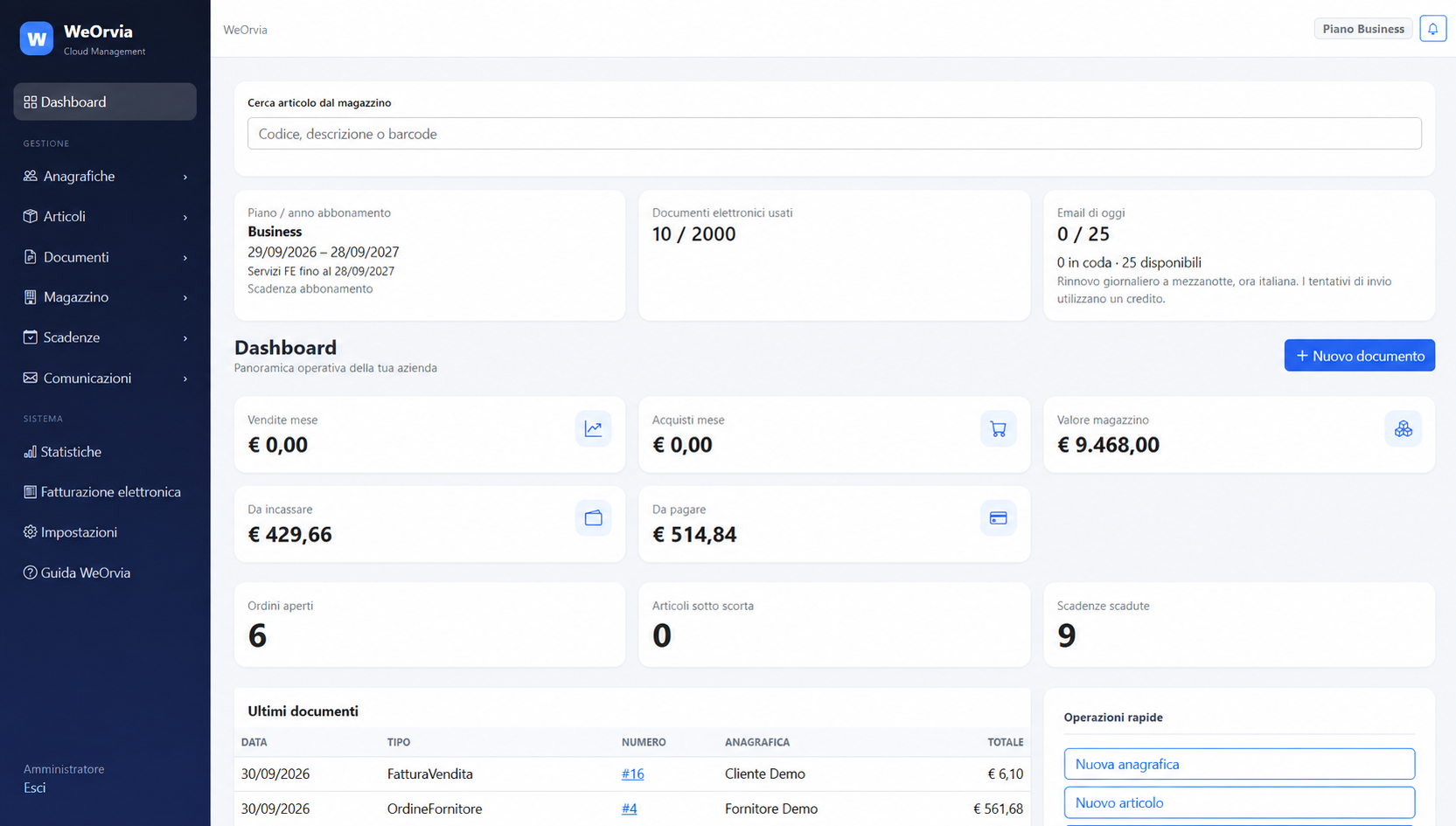This screenshot has height=826, width=1456.
Task: Click the Da pagare credit card icon
Action: click(x=998, y=518)
